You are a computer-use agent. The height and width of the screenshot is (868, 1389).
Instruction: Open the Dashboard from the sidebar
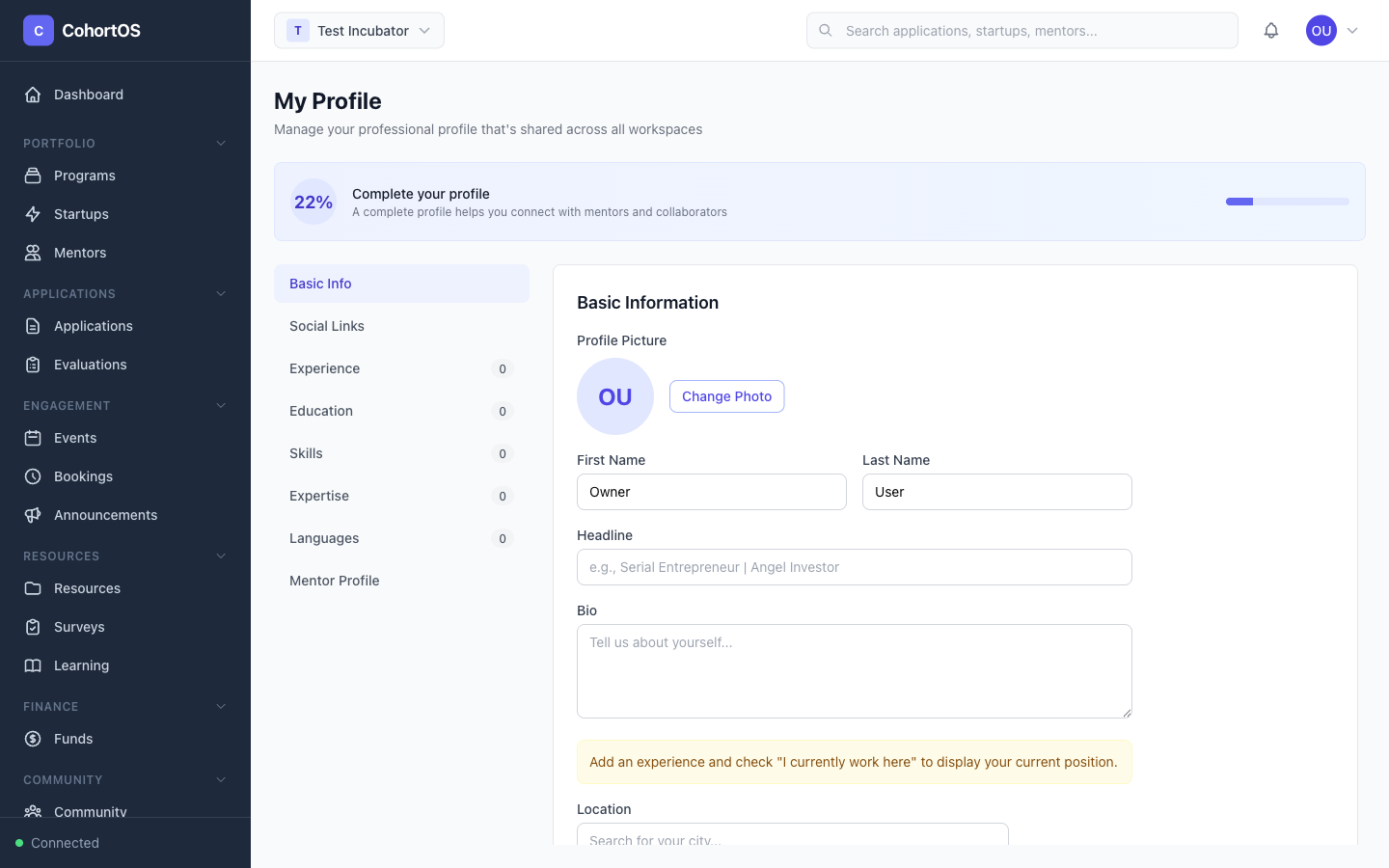click(89, 95)
